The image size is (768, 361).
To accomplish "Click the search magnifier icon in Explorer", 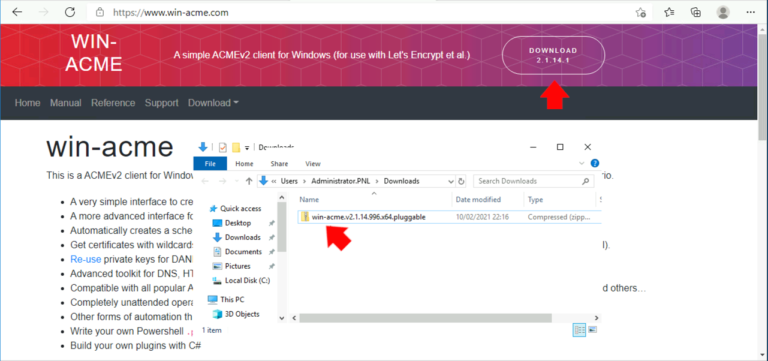I will [585, 181].
